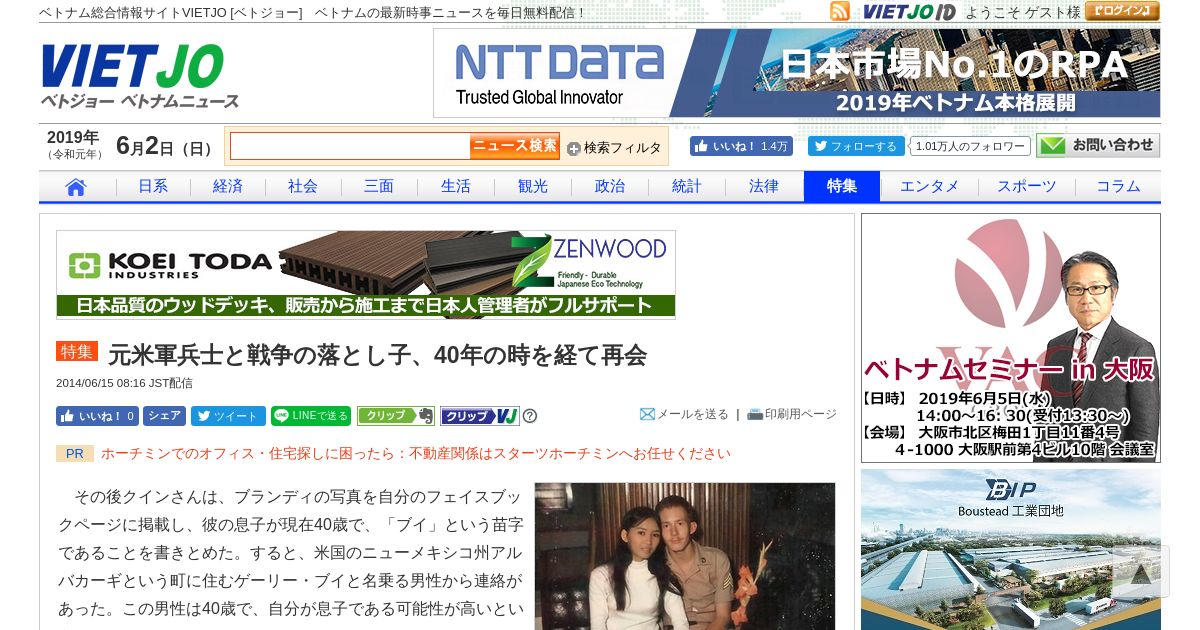Click メールを送る email link
The image size is (1200, 630).
(685, 414)
